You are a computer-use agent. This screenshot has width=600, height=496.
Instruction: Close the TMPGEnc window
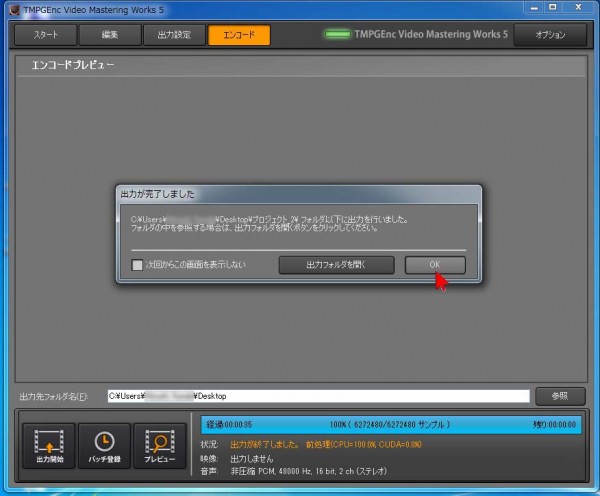579,8
